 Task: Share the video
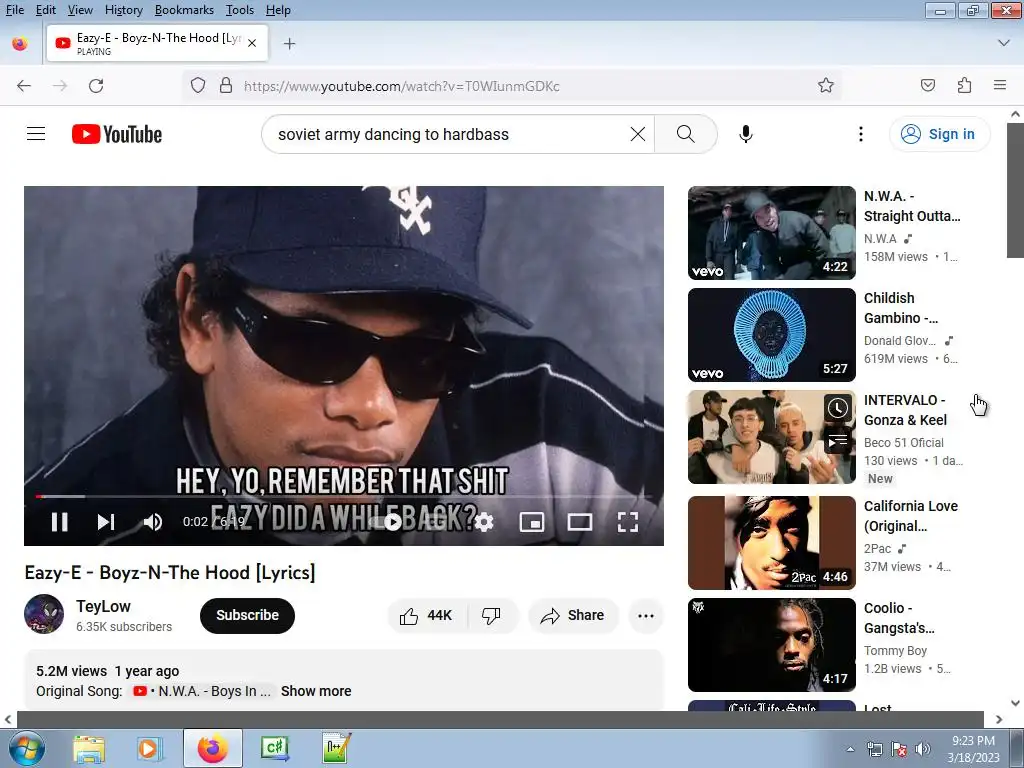pos(573,615)
